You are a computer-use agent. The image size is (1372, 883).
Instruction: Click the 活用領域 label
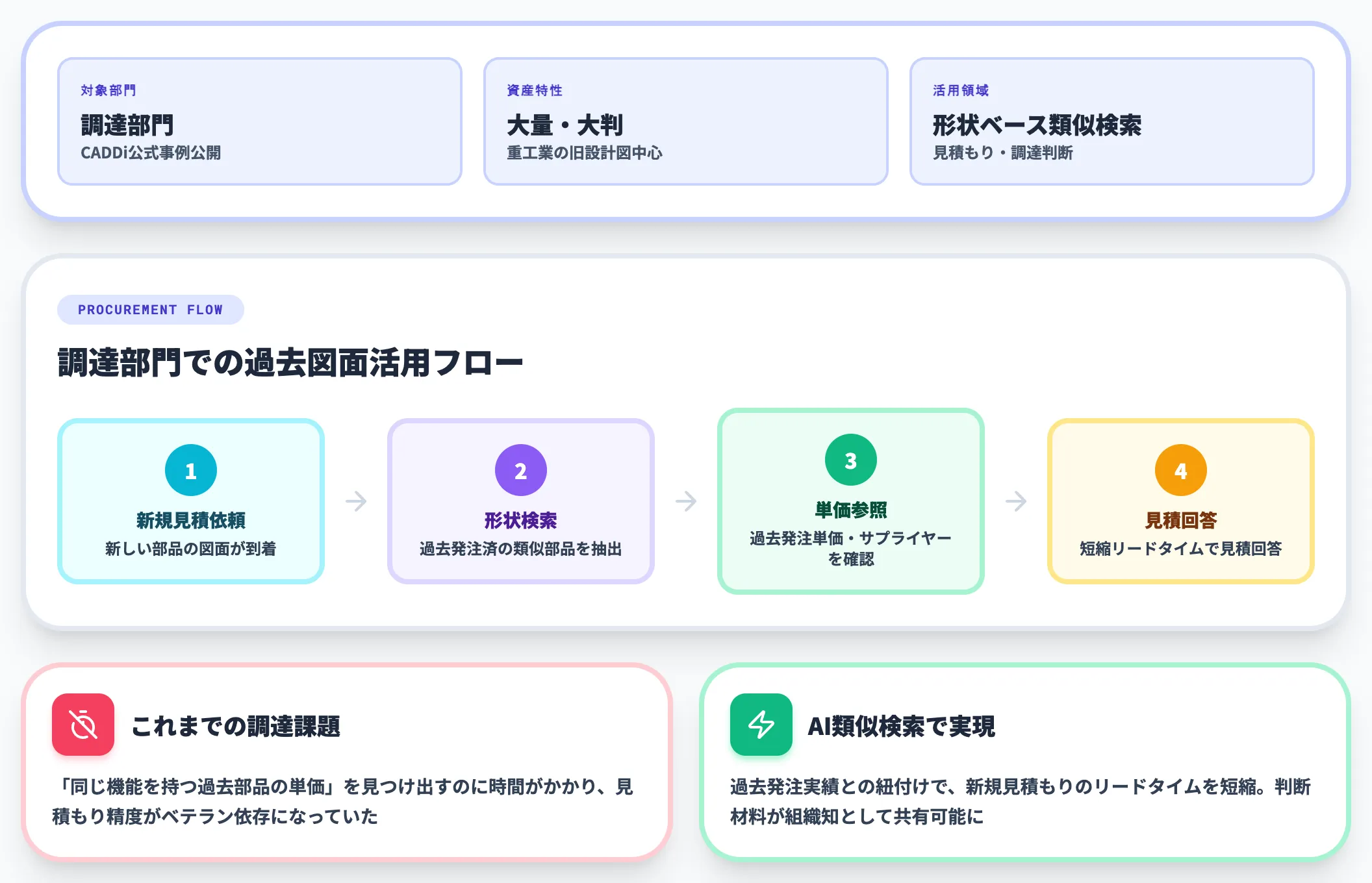coord(961,90)
